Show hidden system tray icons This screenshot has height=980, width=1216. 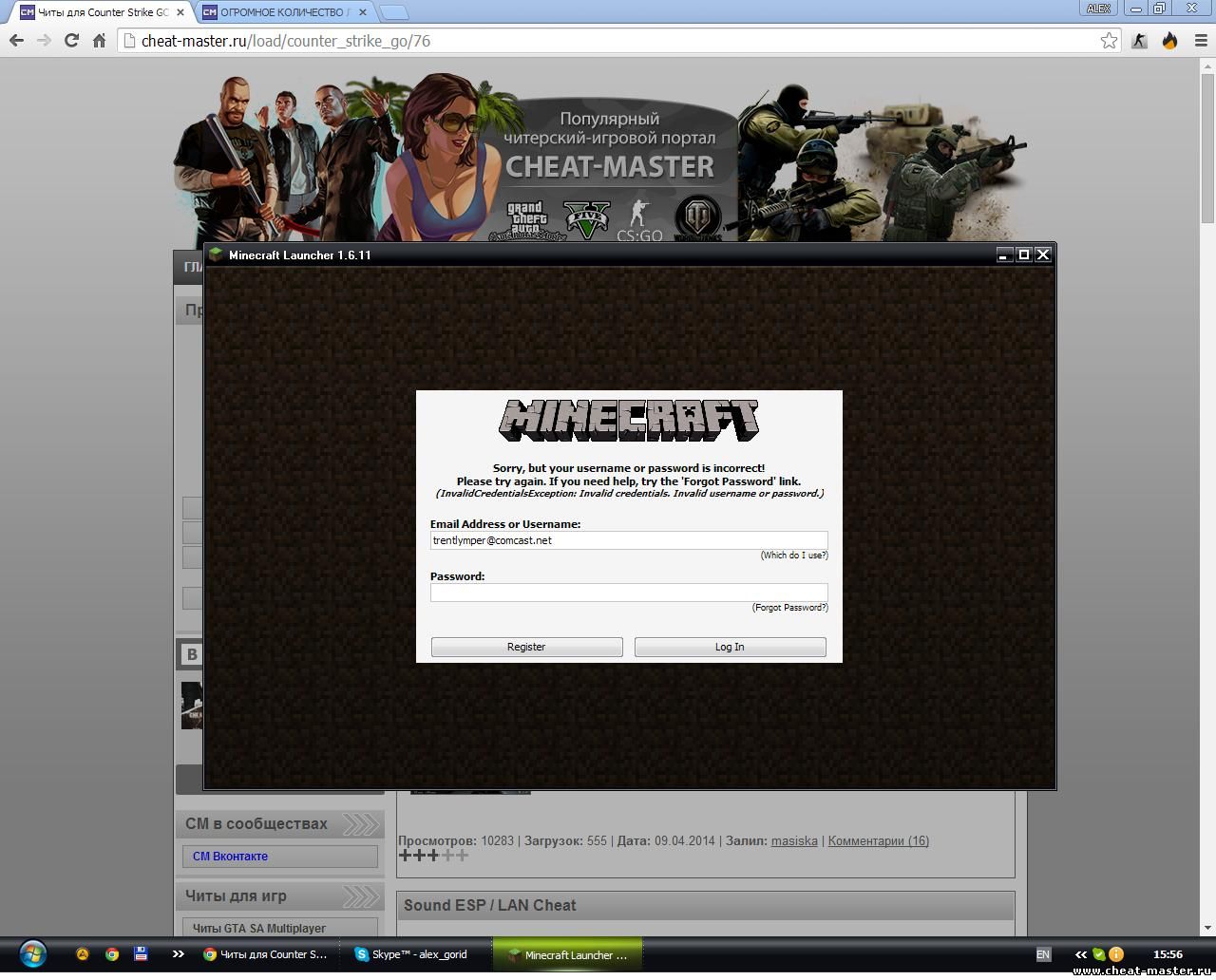pos(1080,954)
